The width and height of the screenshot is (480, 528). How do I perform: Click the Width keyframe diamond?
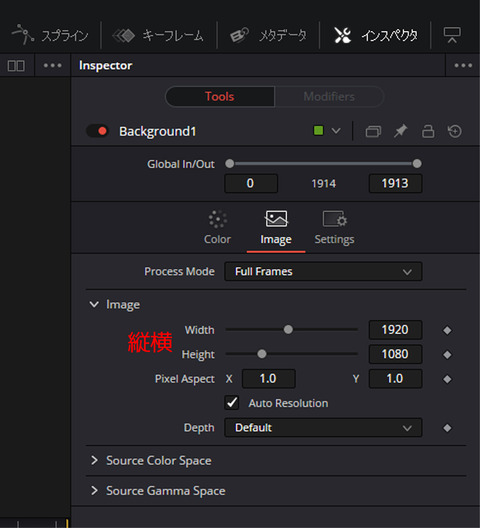click(447, 330)
